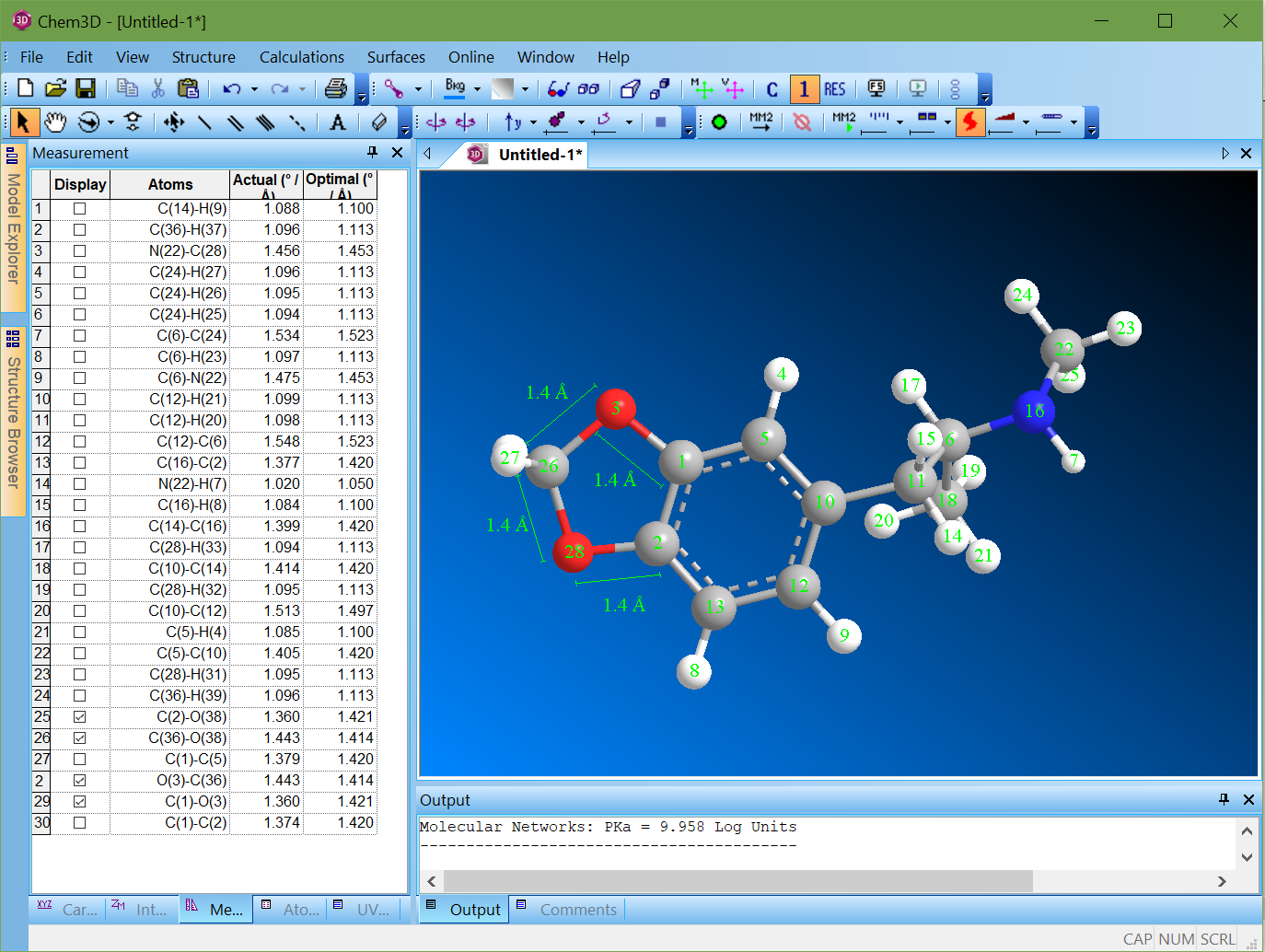
Task: Sort by Atoms column header
Action: pyautogui.click(x=170, y=184)
